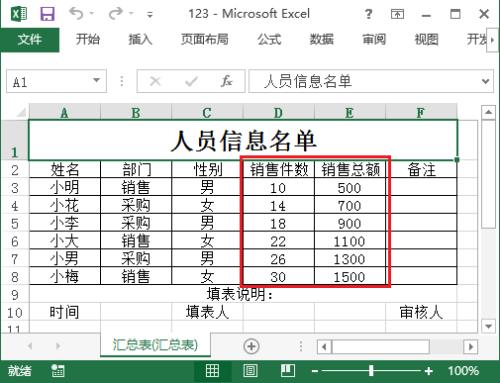Open the undo history dropdown arrow
Viewport: 500px width, 383px height.
point(92,14)
